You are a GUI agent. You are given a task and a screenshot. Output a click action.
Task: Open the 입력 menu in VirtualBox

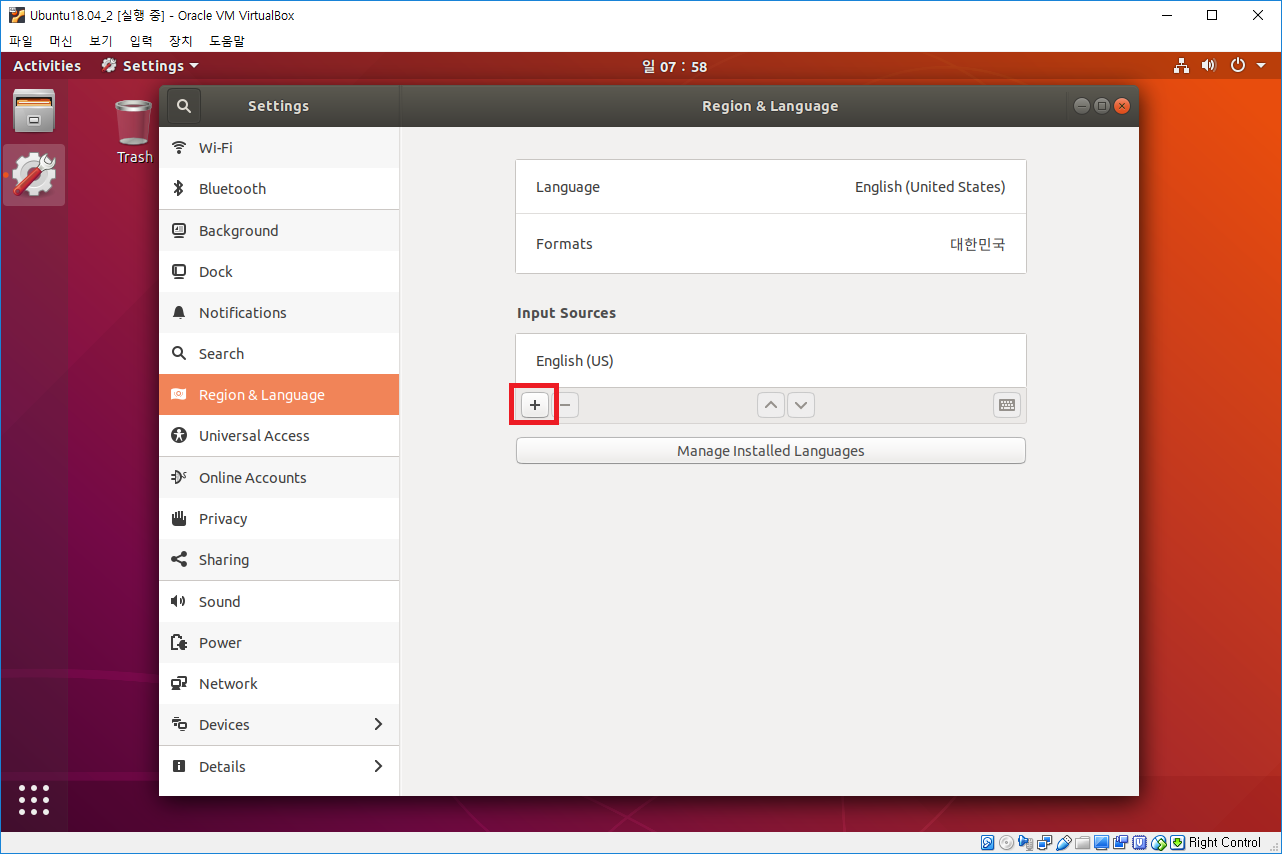(x=141, y=41)
